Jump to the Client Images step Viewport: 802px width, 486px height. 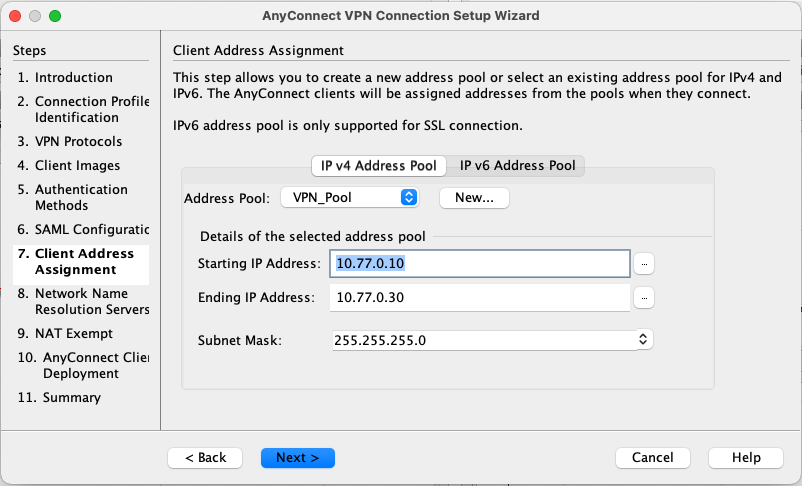[x=77, y=165]
